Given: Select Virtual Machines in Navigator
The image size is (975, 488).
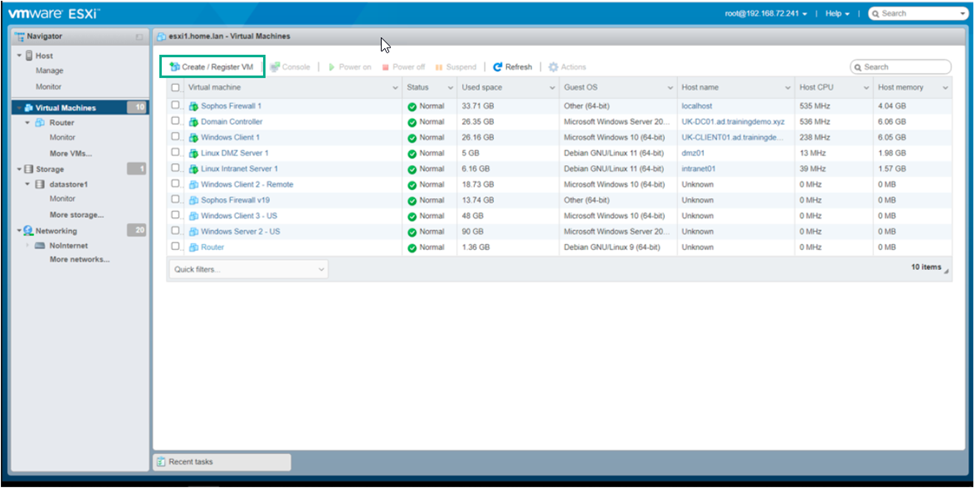Looking at the screenshot, I should tap(80, 108).
